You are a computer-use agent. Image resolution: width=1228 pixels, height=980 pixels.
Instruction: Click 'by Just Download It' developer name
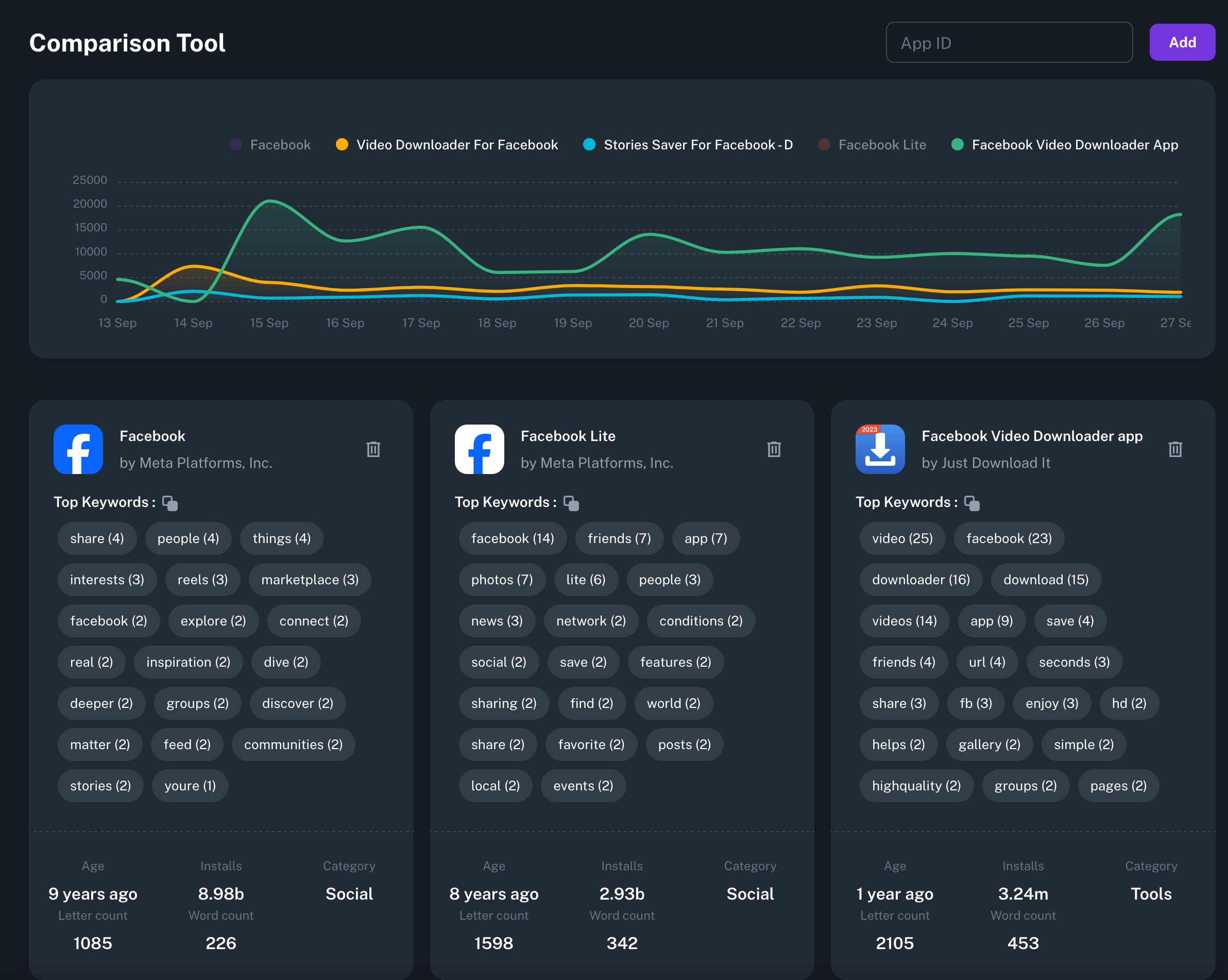click(985, 463)
